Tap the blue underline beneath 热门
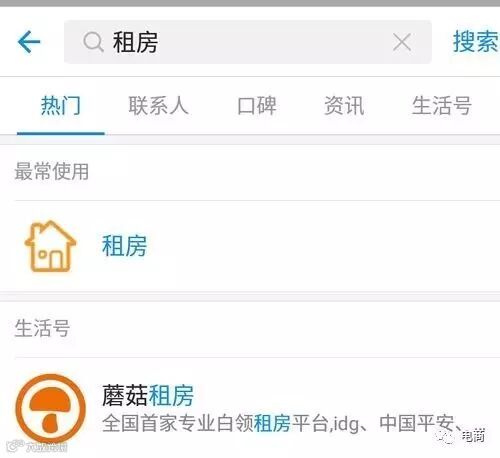The height and width of the screenshot is (458, 500). (x=61, y=133)
